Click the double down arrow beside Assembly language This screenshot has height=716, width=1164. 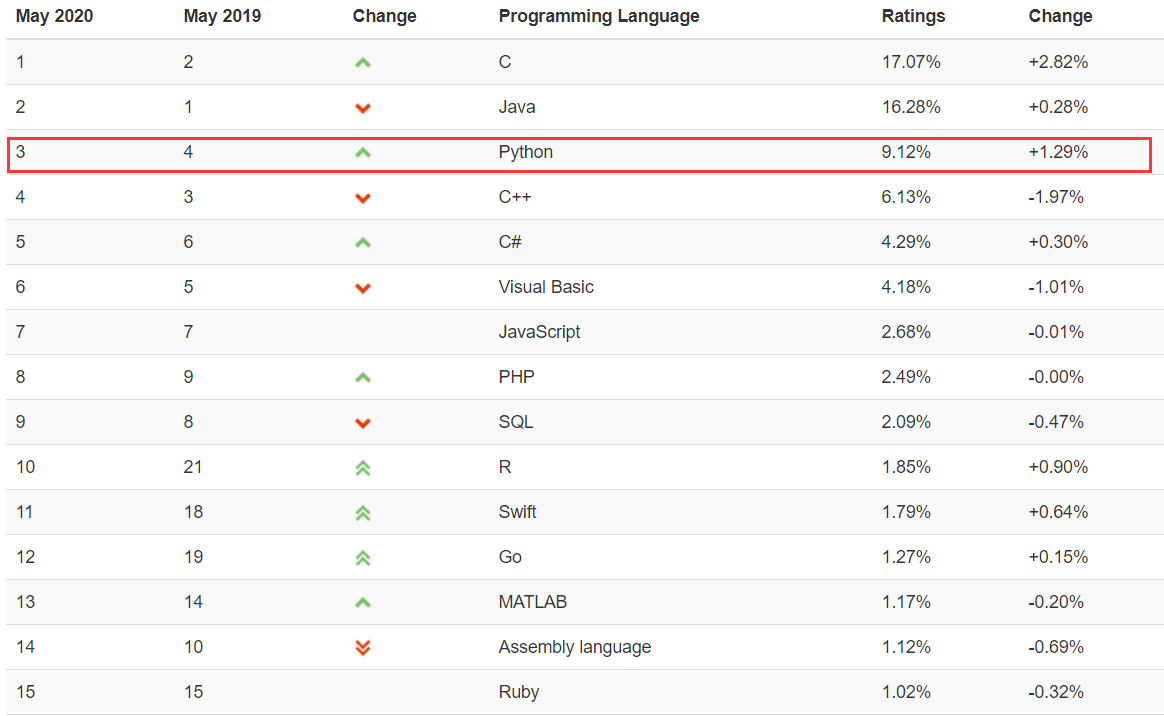click(x=363, y=647)
